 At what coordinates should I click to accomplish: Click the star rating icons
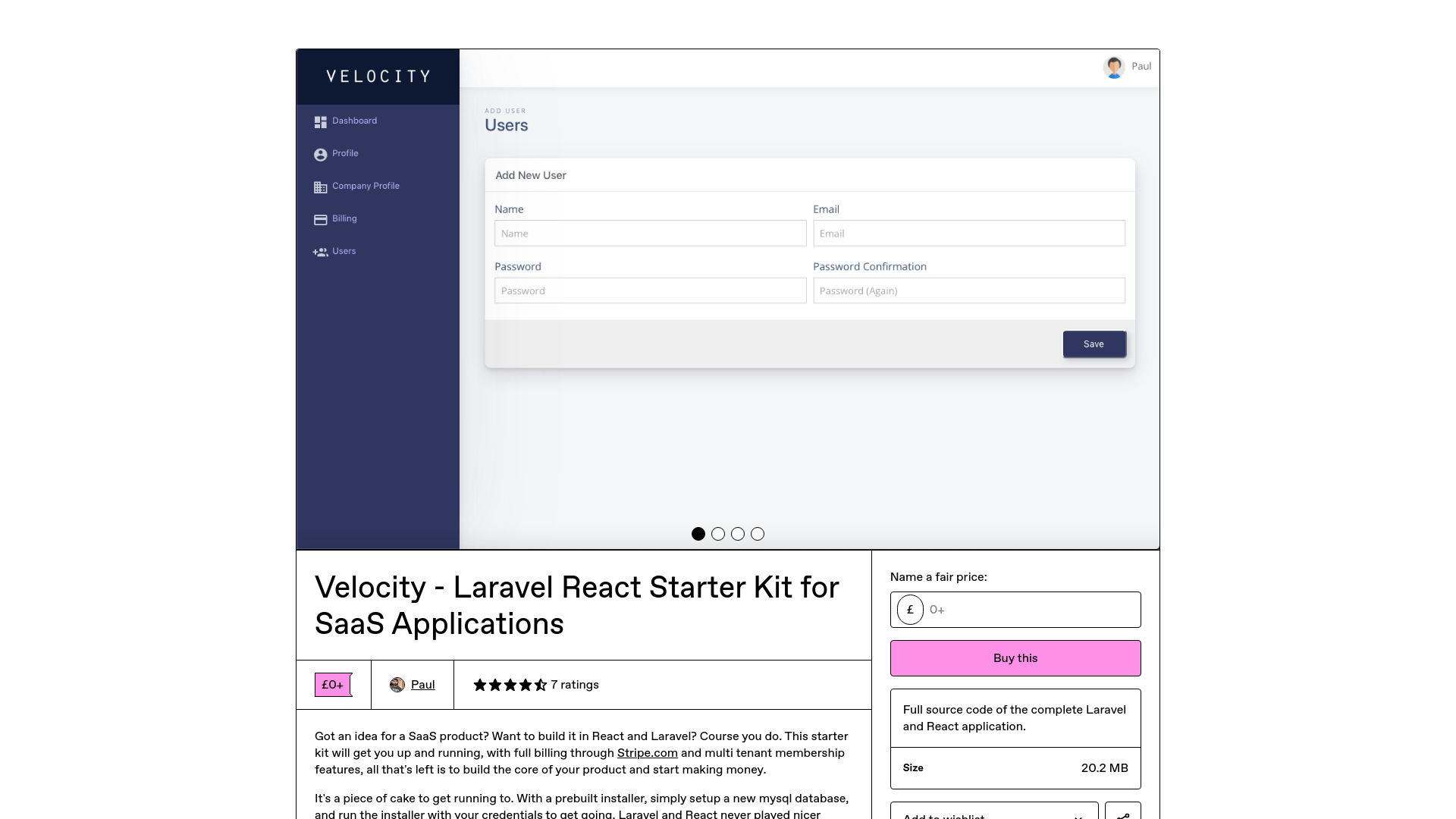point(510,685)
